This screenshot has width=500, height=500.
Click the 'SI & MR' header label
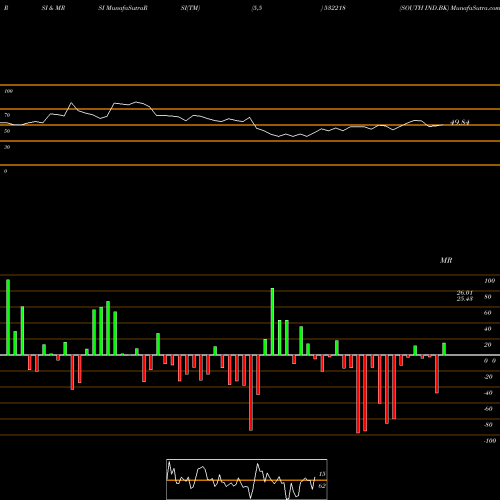click(53, 8)
